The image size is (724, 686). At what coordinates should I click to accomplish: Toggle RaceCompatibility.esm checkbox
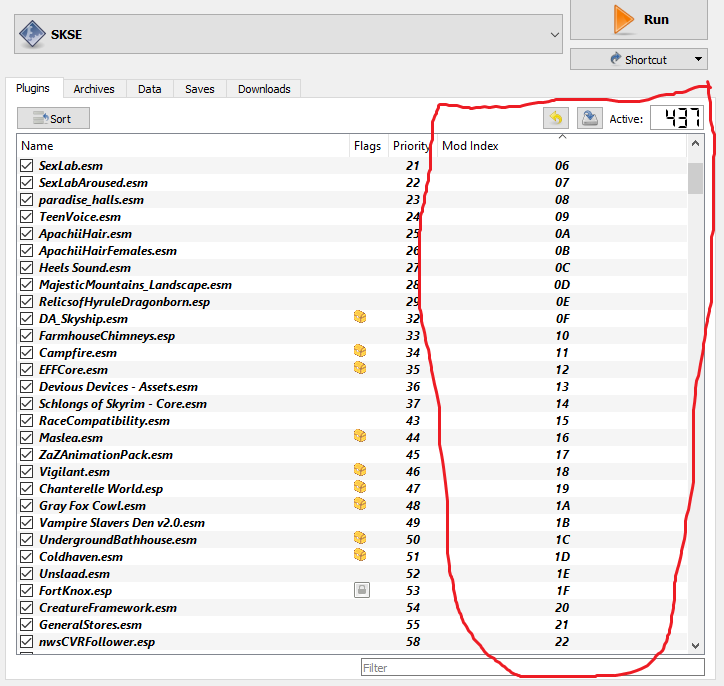tap(27, 421)
